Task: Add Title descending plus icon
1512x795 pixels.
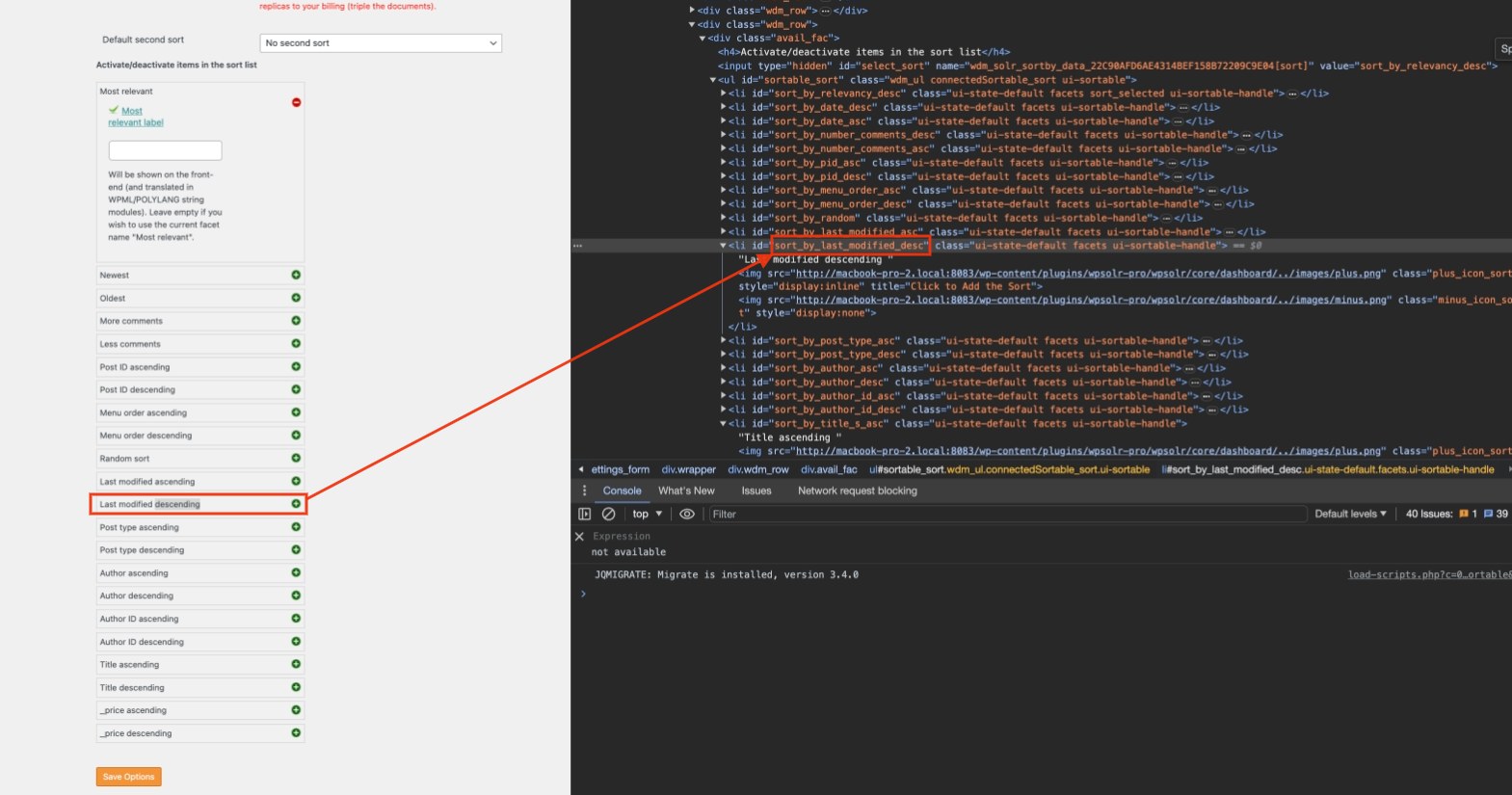Action: [x=296, y=687]
